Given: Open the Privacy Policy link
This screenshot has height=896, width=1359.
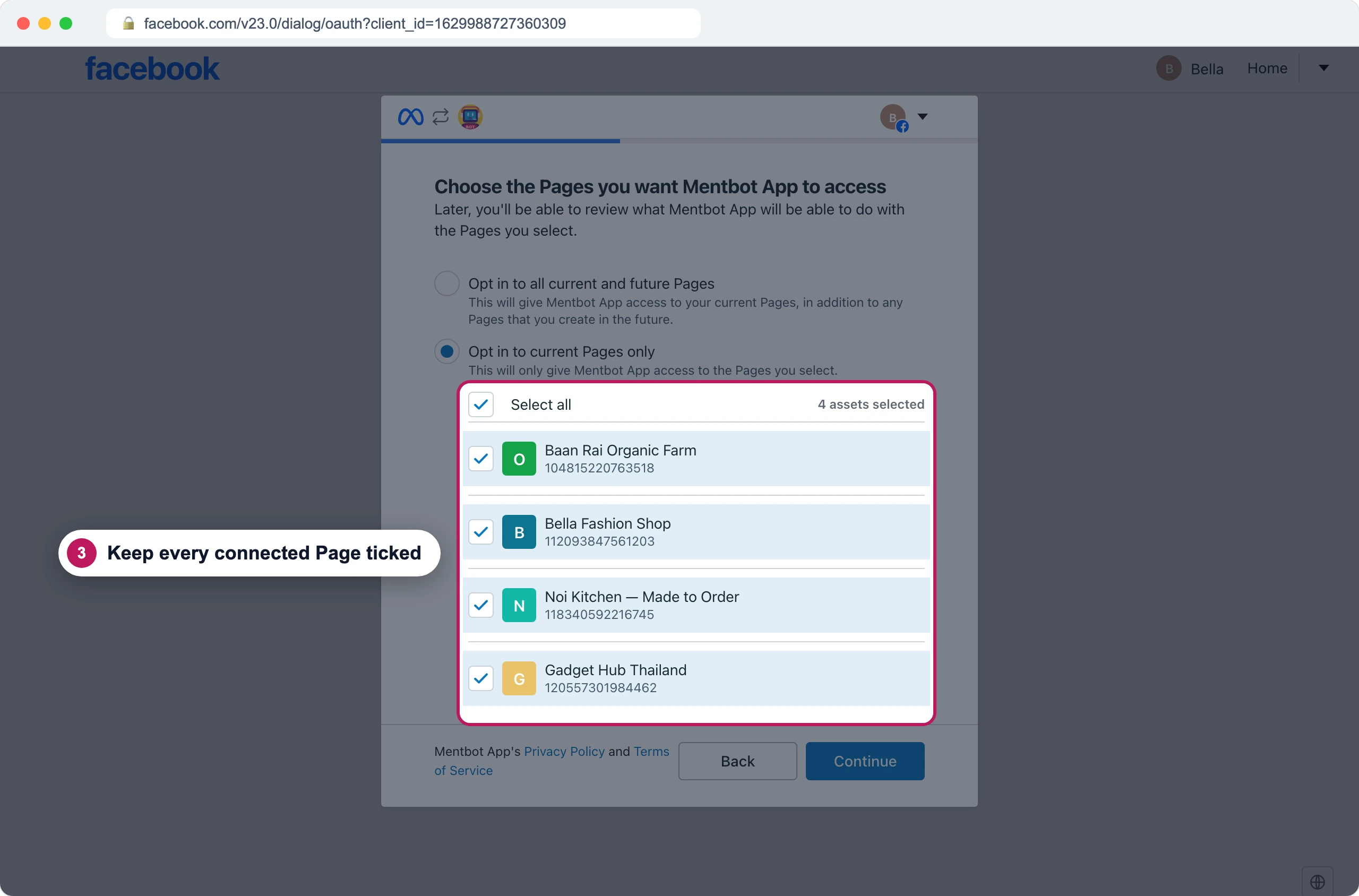Looking at the screenshot, I should 564,752.
